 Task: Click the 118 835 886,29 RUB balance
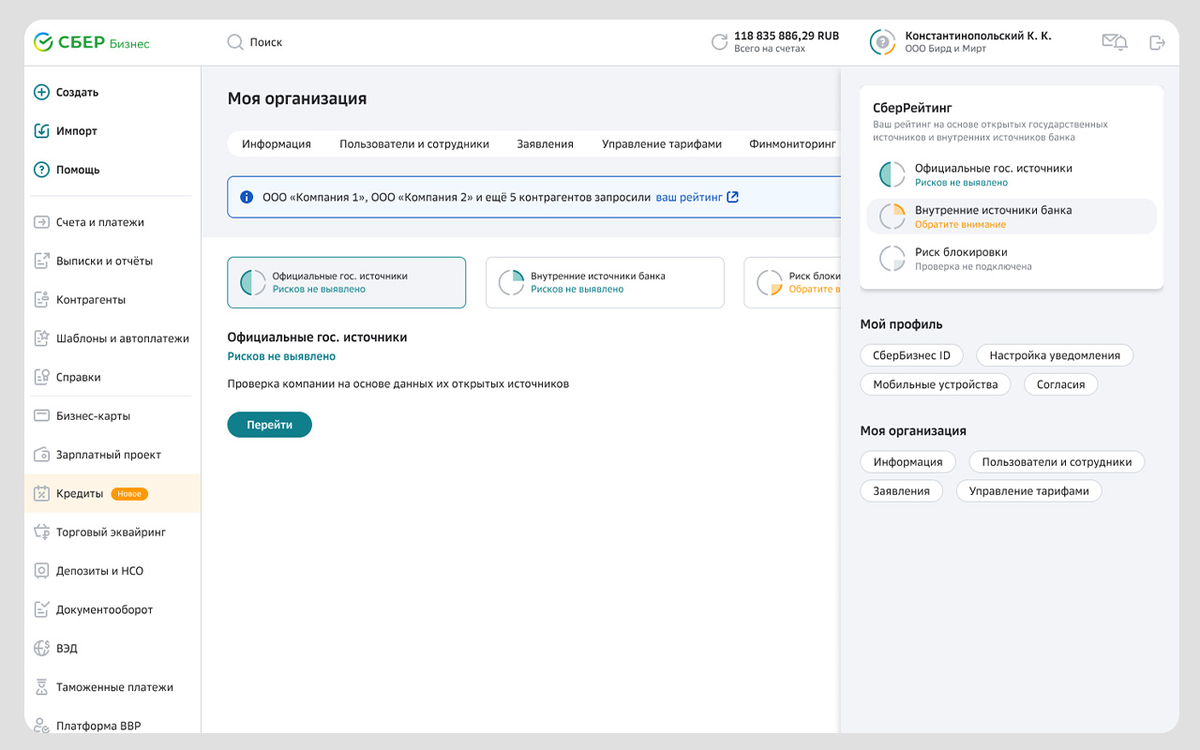(x=786, y=36)
